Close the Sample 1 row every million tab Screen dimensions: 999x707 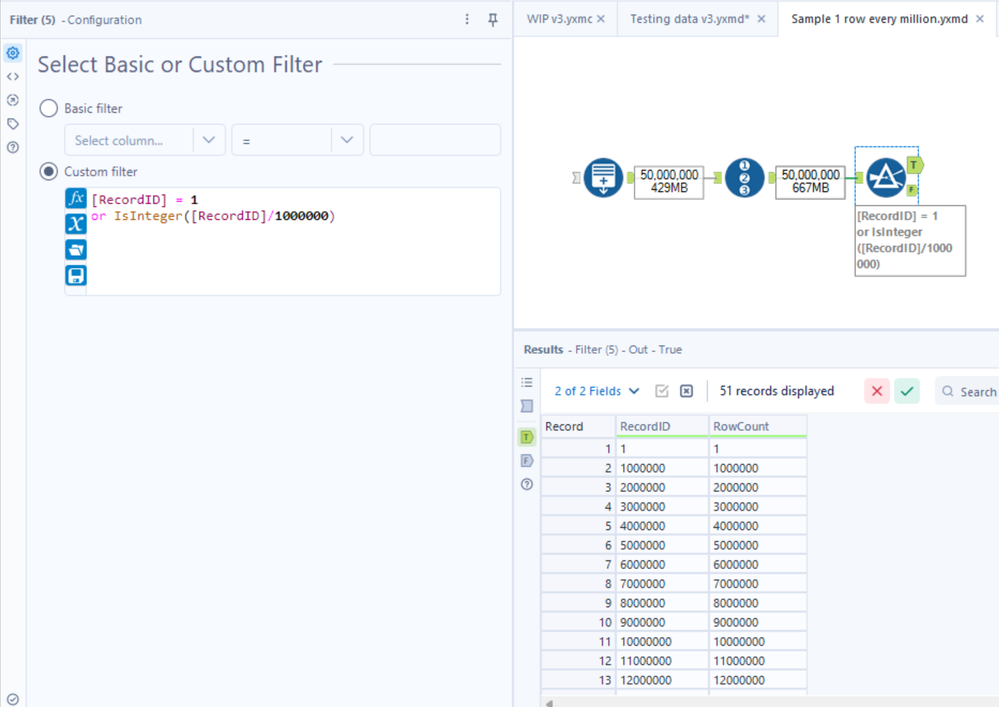980,19
